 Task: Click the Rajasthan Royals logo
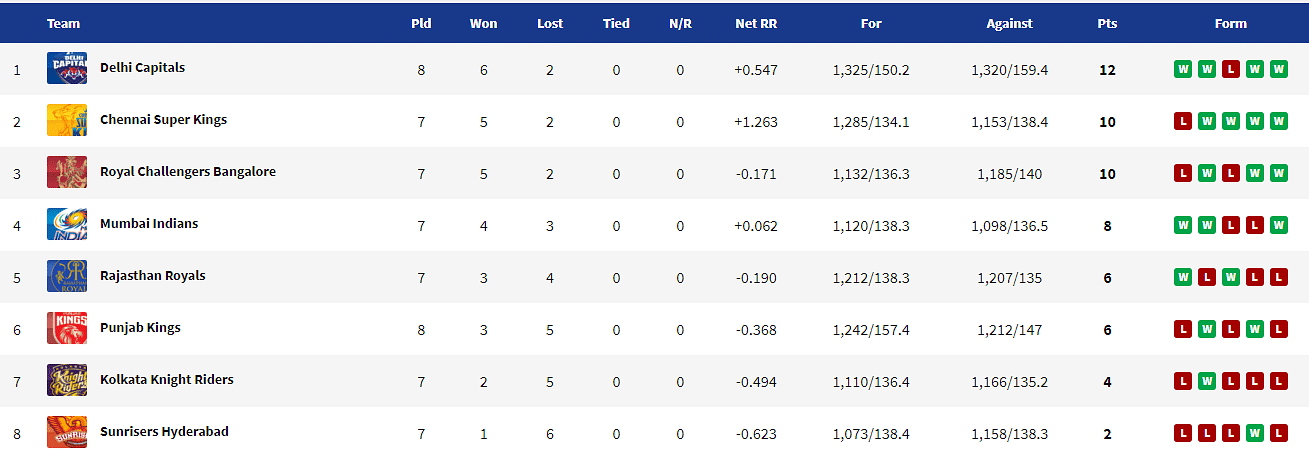67,276
